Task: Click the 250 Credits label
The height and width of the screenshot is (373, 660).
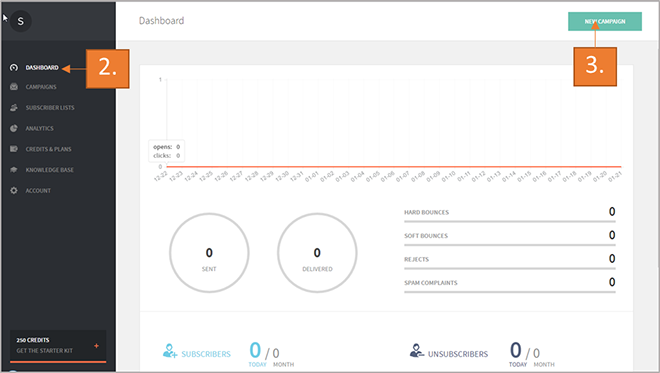Action: (x=33, y=340)
